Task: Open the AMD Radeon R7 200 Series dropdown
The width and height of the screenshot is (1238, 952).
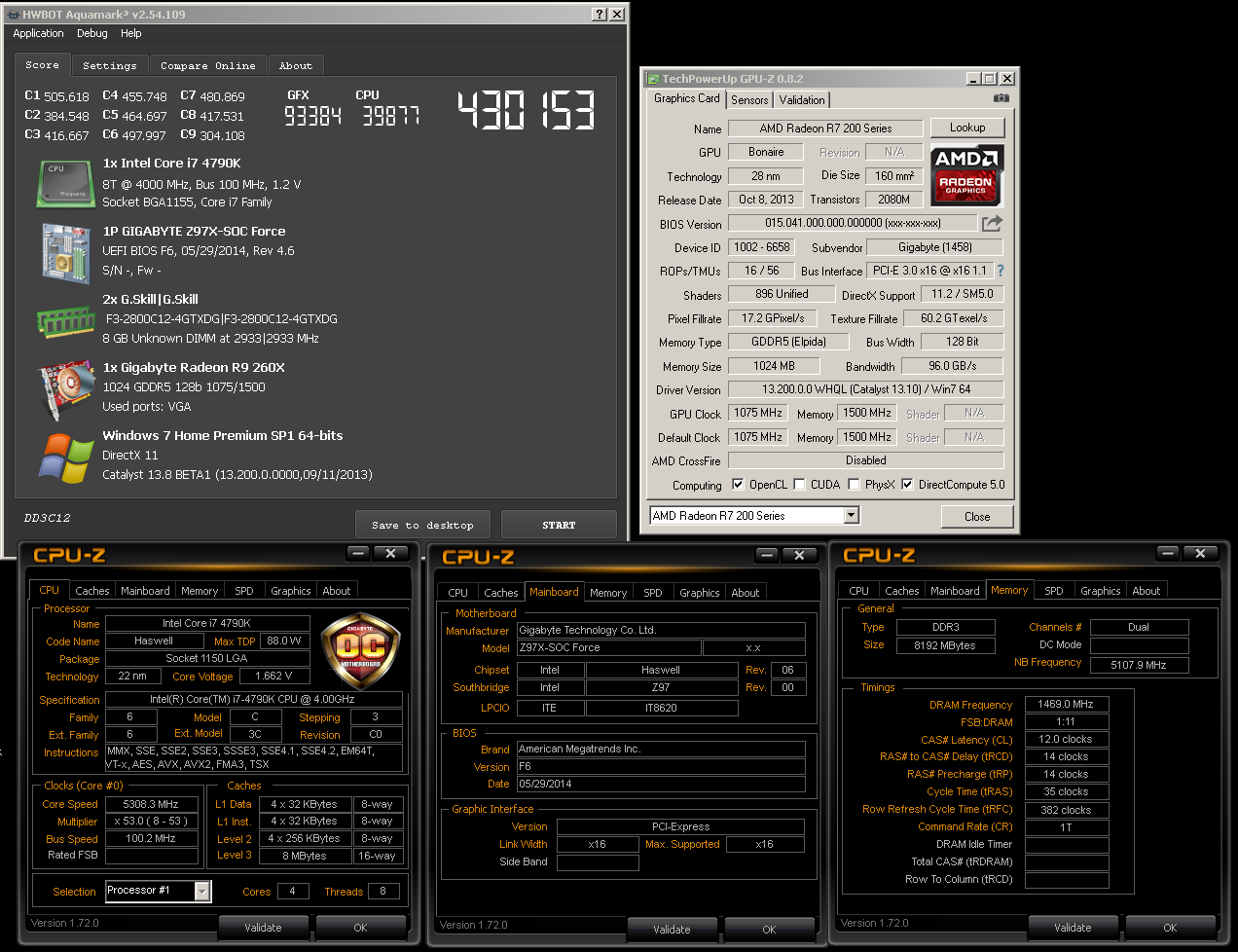Action: tap(852, 515)
